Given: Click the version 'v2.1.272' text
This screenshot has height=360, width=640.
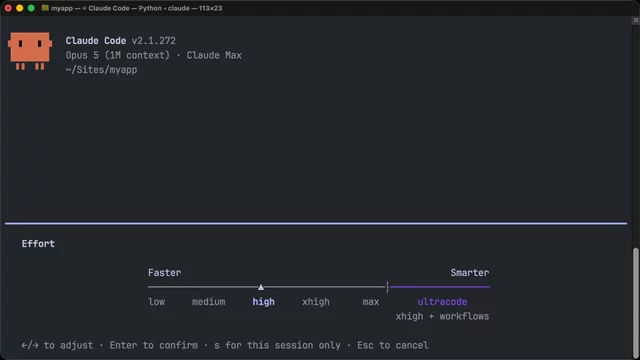Looking at the screenshot, I should [x=153, y=41].
